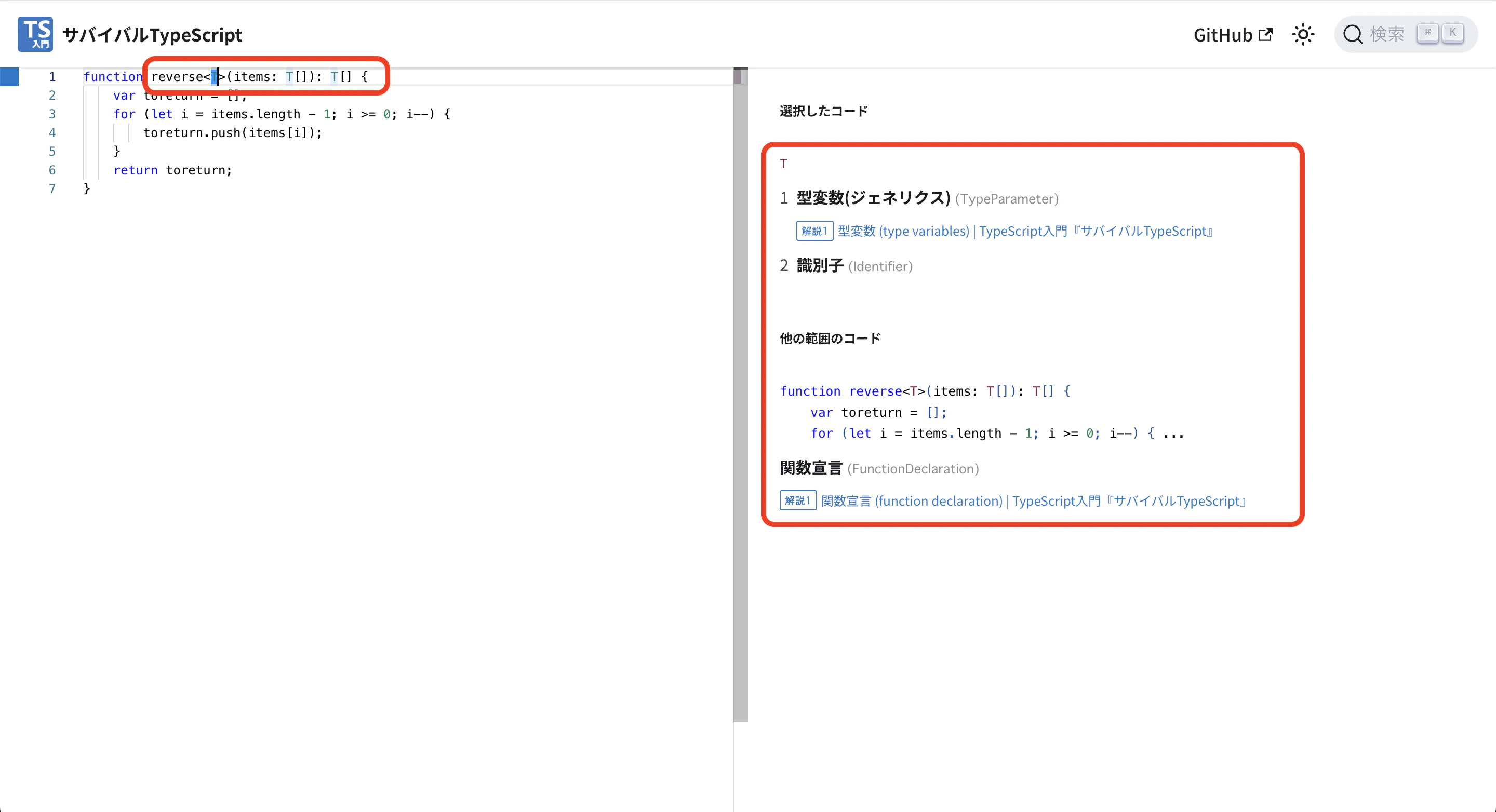Click the magnifier icon in the search box
This screenshot has height=812, width=1496.
coord(1353,34)
